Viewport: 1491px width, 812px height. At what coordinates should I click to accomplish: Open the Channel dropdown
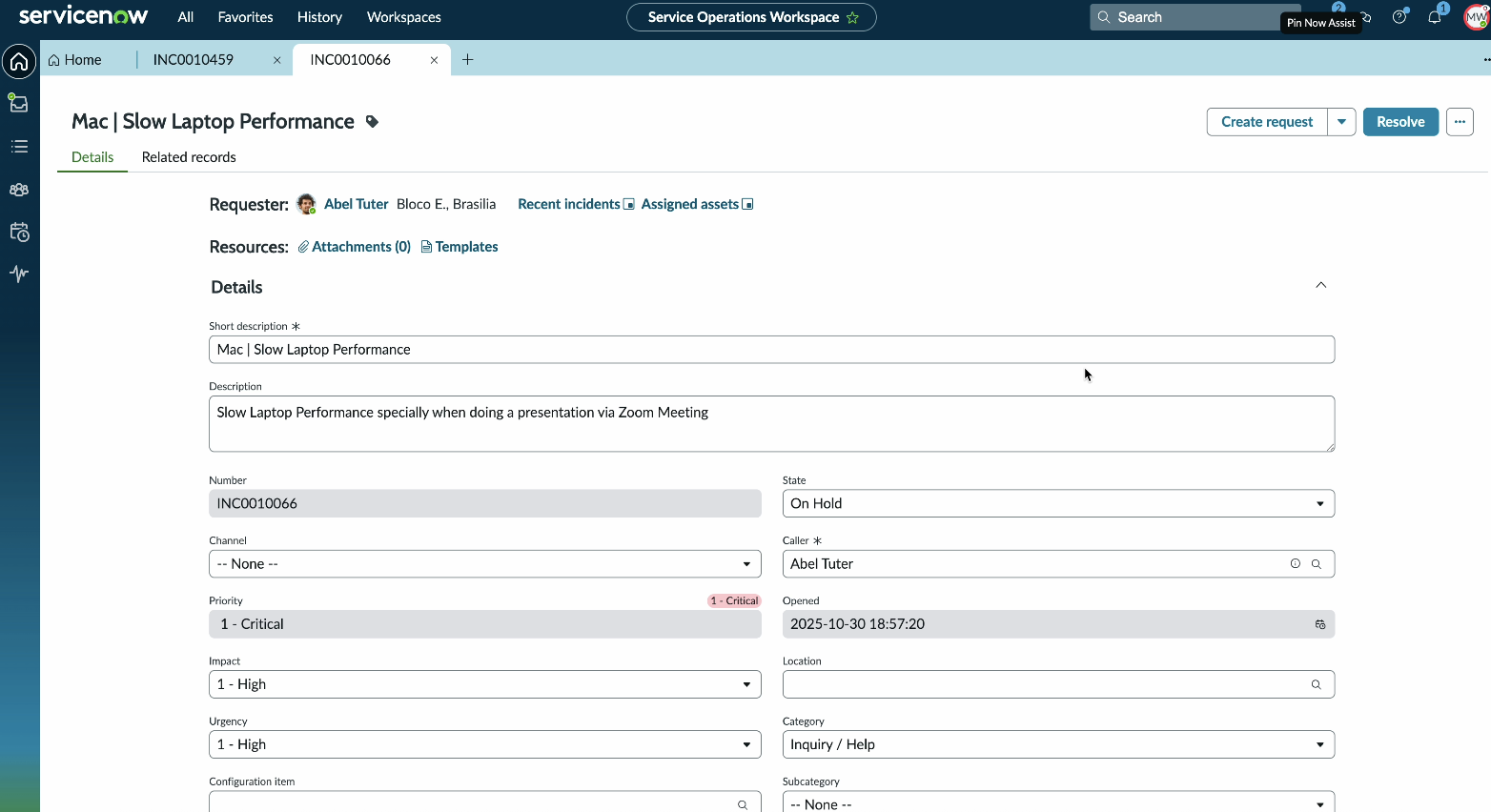click(485, 564)
